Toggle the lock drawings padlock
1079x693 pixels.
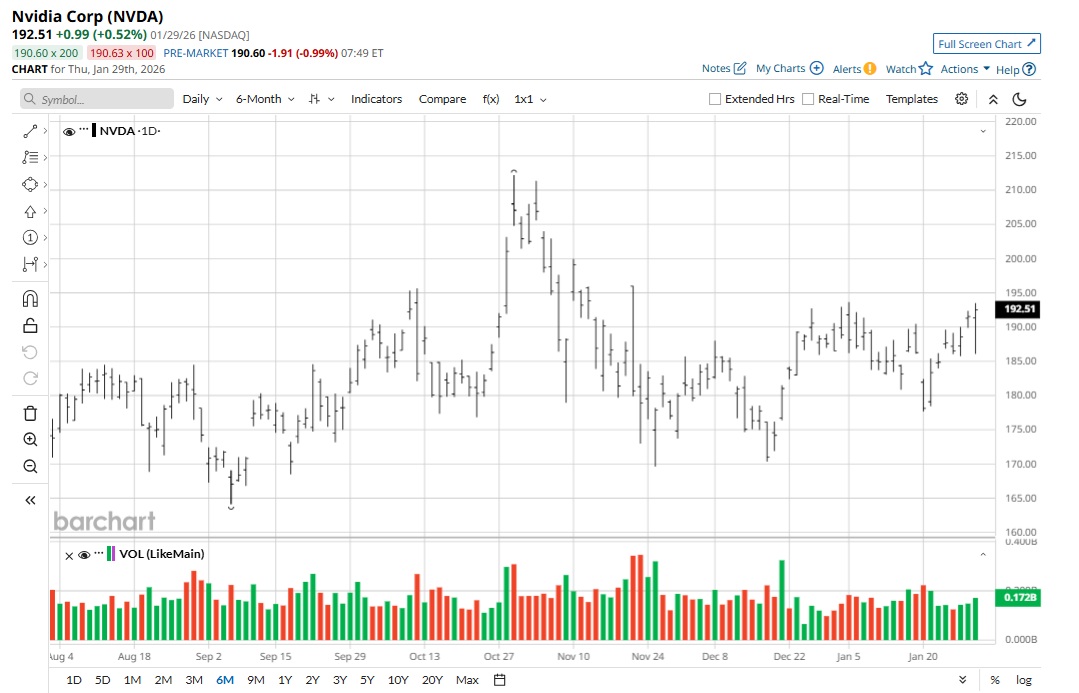(x=30, y=326)
